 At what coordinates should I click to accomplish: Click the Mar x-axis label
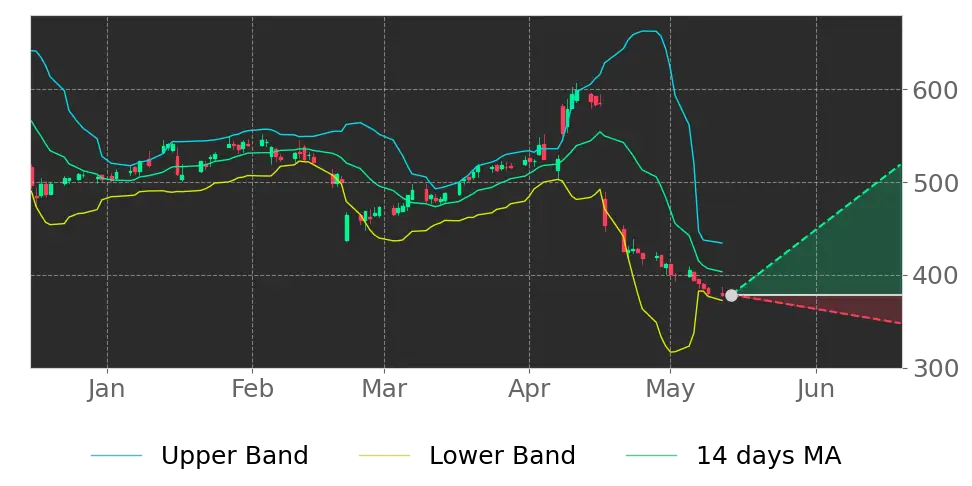[384, 389]
